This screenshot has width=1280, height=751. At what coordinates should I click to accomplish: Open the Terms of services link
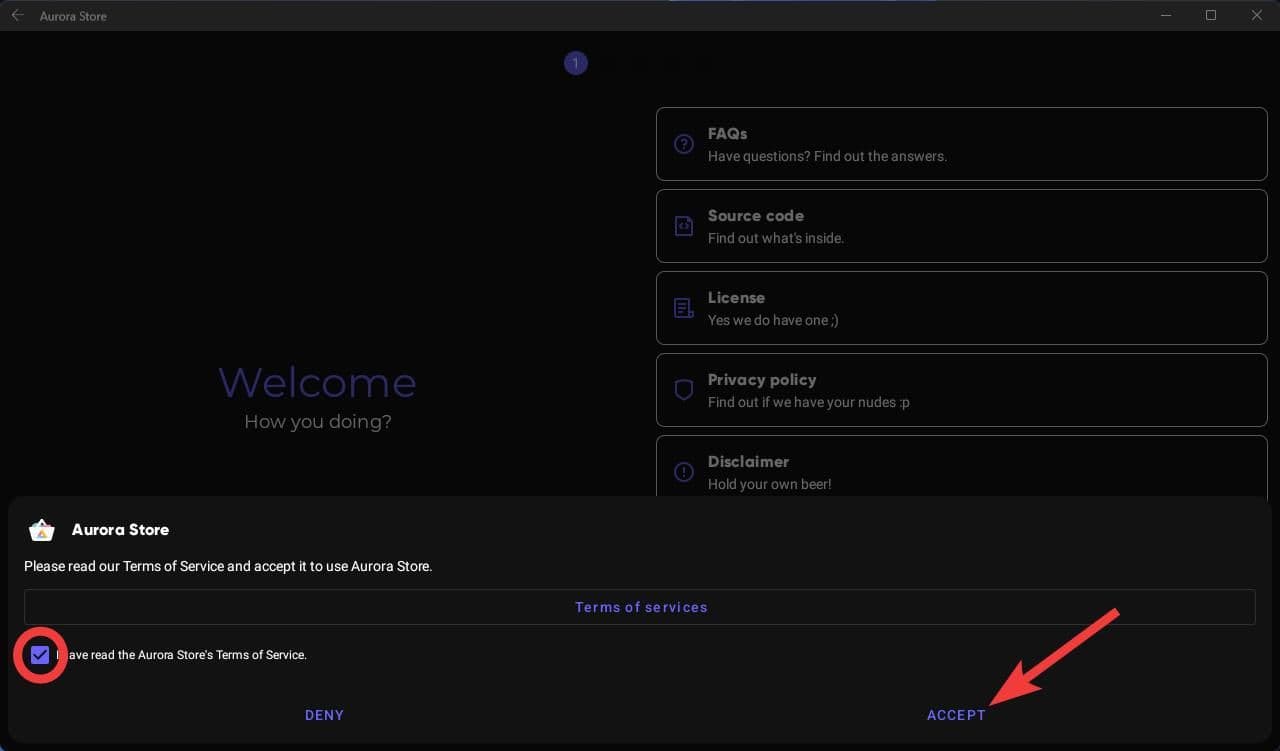tap(640, 607)
